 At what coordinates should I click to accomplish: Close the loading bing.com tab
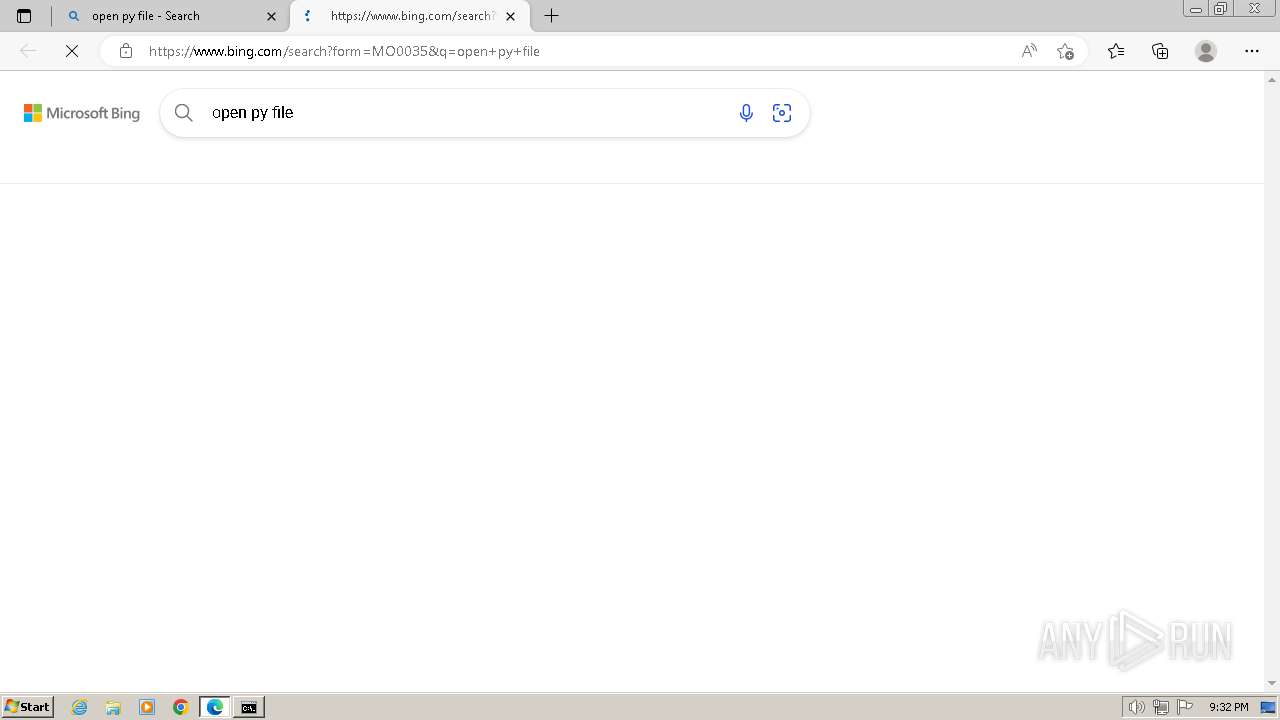(x=511, y=16)
